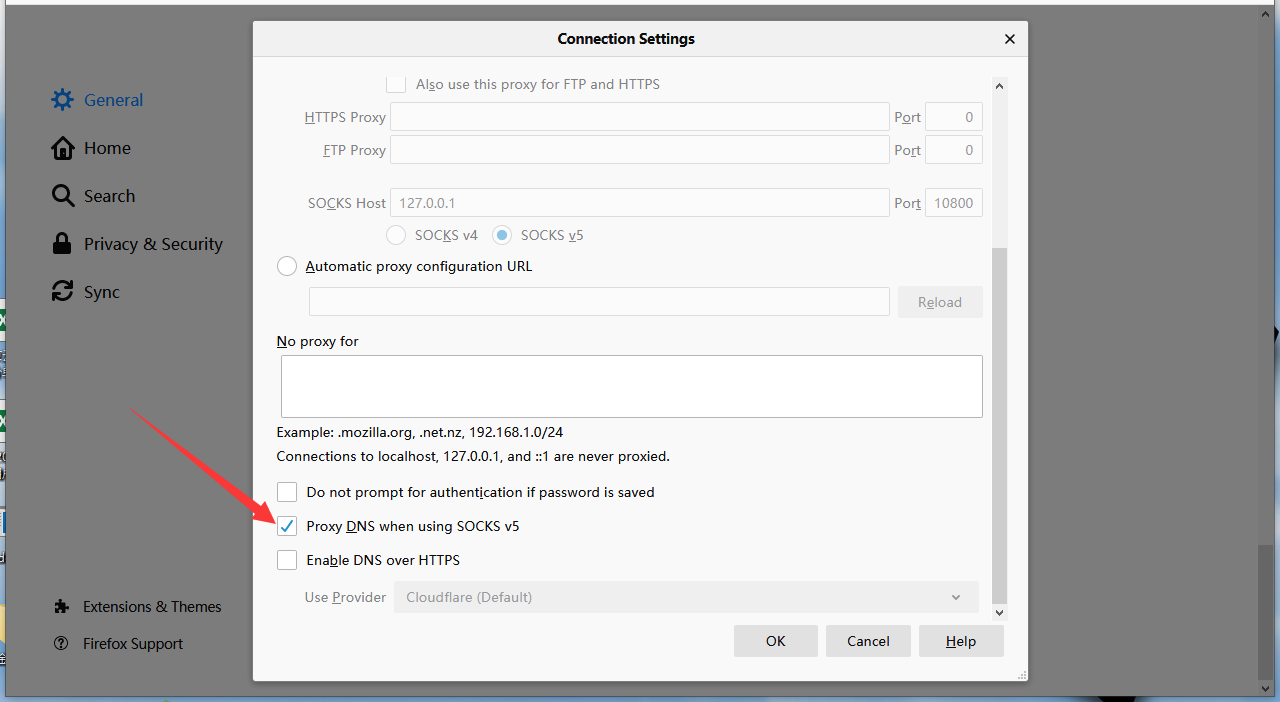
Task: Enable DNS over HTTPS
Action: coord(287,560)
